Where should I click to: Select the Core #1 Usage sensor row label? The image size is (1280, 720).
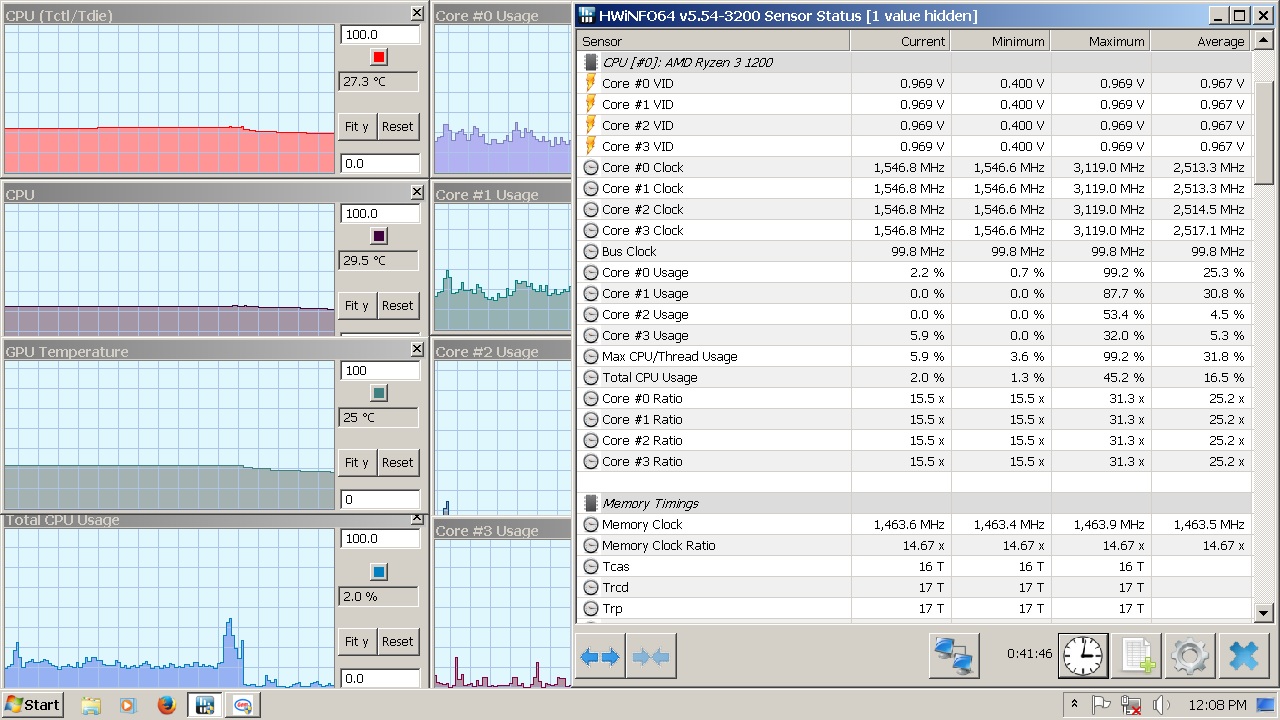[x=645, y=293]
